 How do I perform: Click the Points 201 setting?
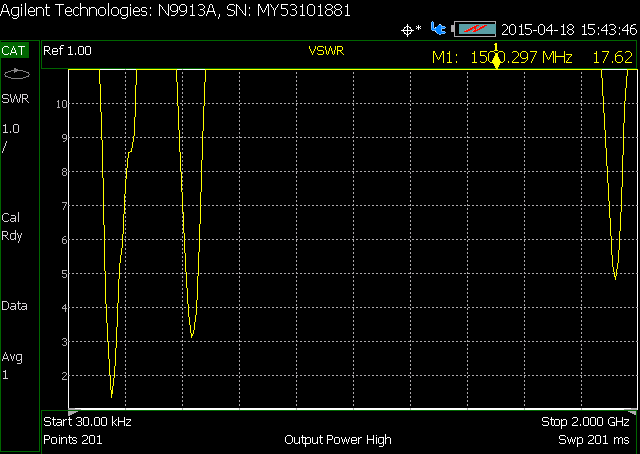(74, 440)
